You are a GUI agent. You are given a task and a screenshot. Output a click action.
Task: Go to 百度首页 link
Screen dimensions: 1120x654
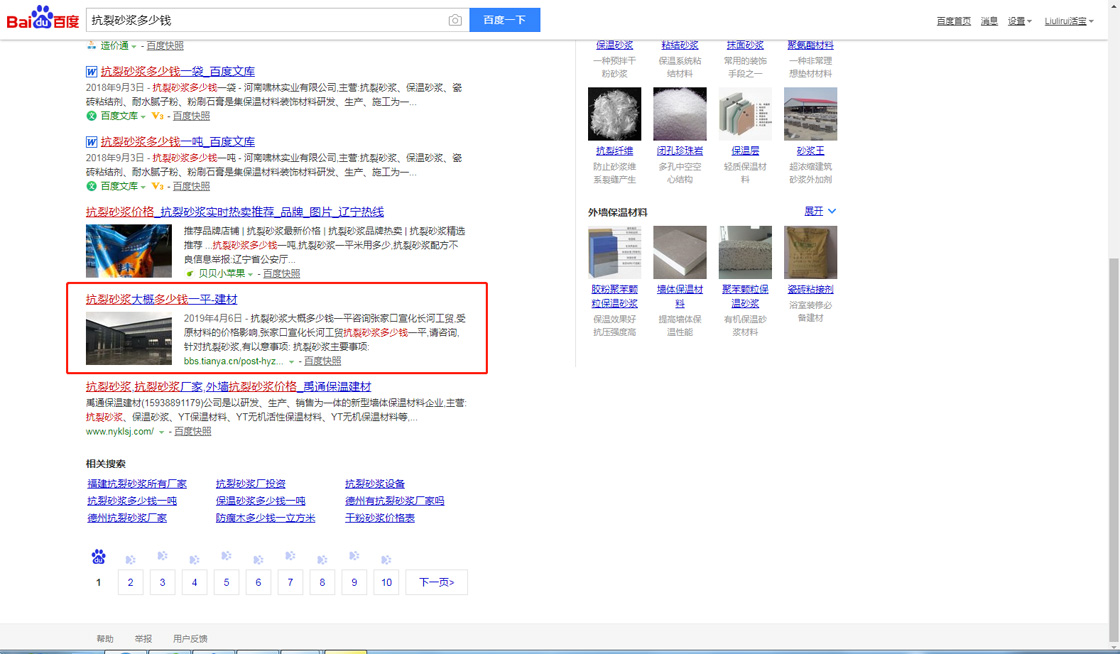tap(954, 21)
